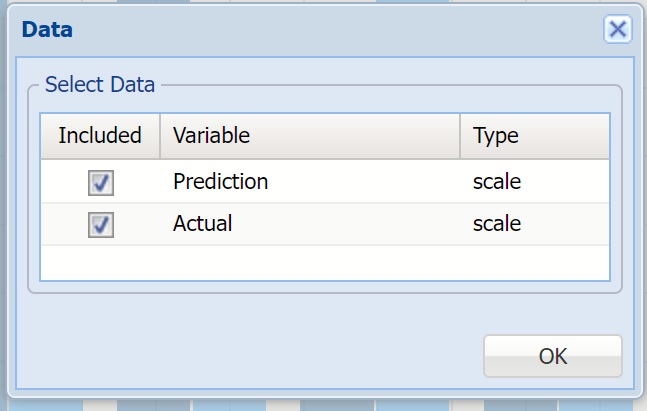Click the Data dialog title text

tap(47, 30)
